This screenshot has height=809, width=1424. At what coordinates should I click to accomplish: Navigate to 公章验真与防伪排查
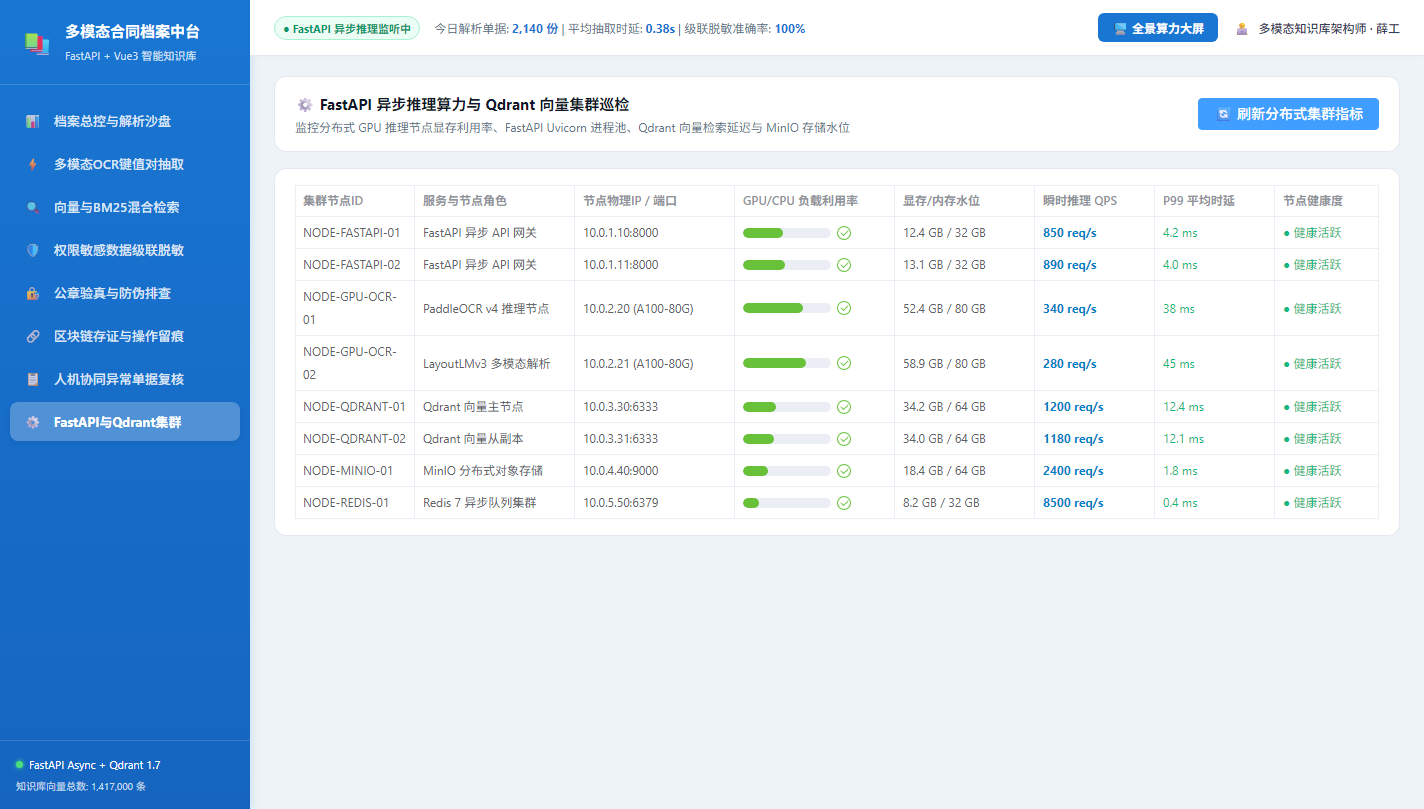125,294
